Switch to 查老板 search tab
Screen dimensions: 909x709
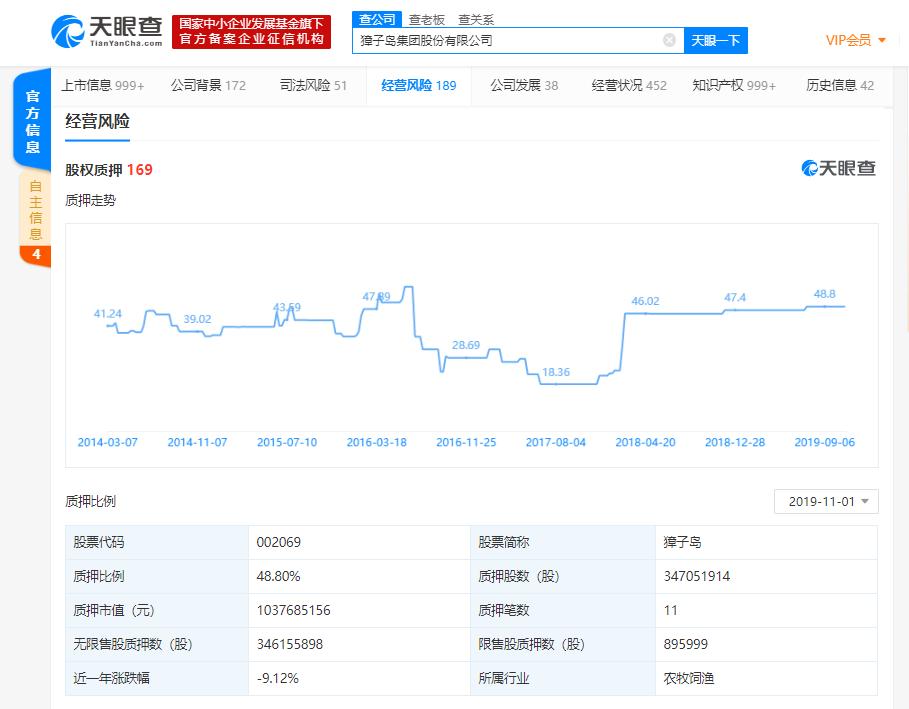click(426, 19)
